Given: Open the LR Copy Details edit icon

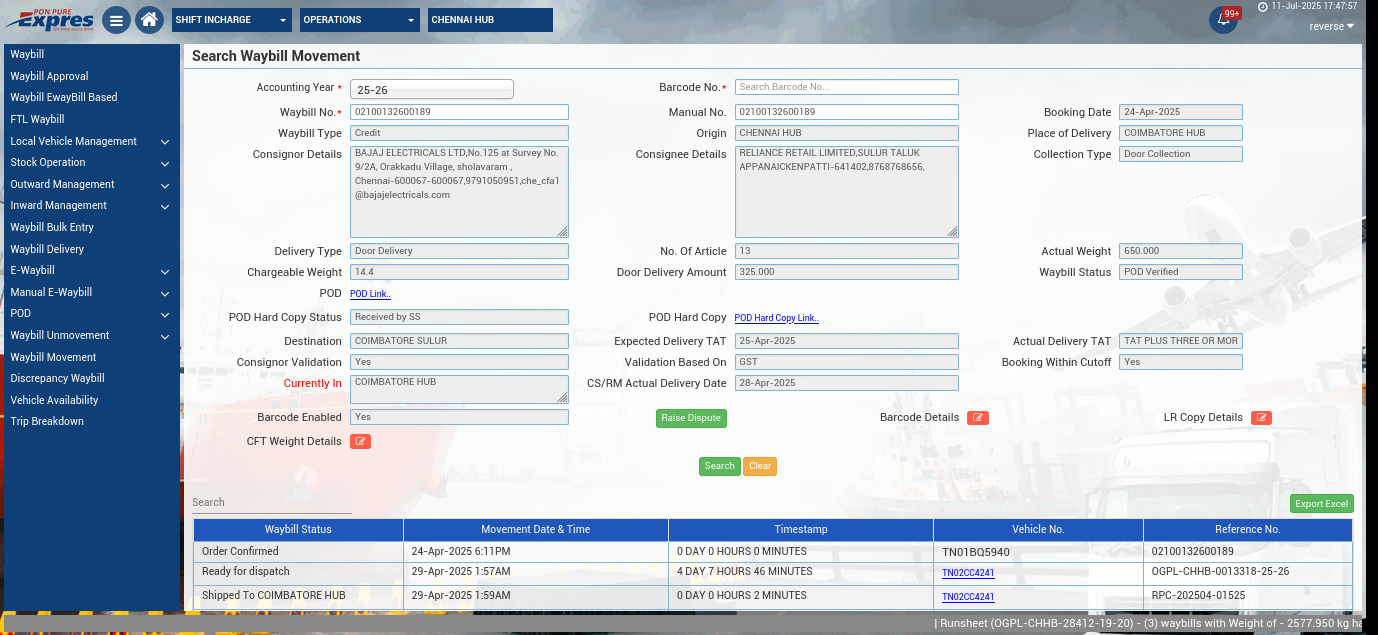Looking at the screenshot, I should pos(1261,418).
